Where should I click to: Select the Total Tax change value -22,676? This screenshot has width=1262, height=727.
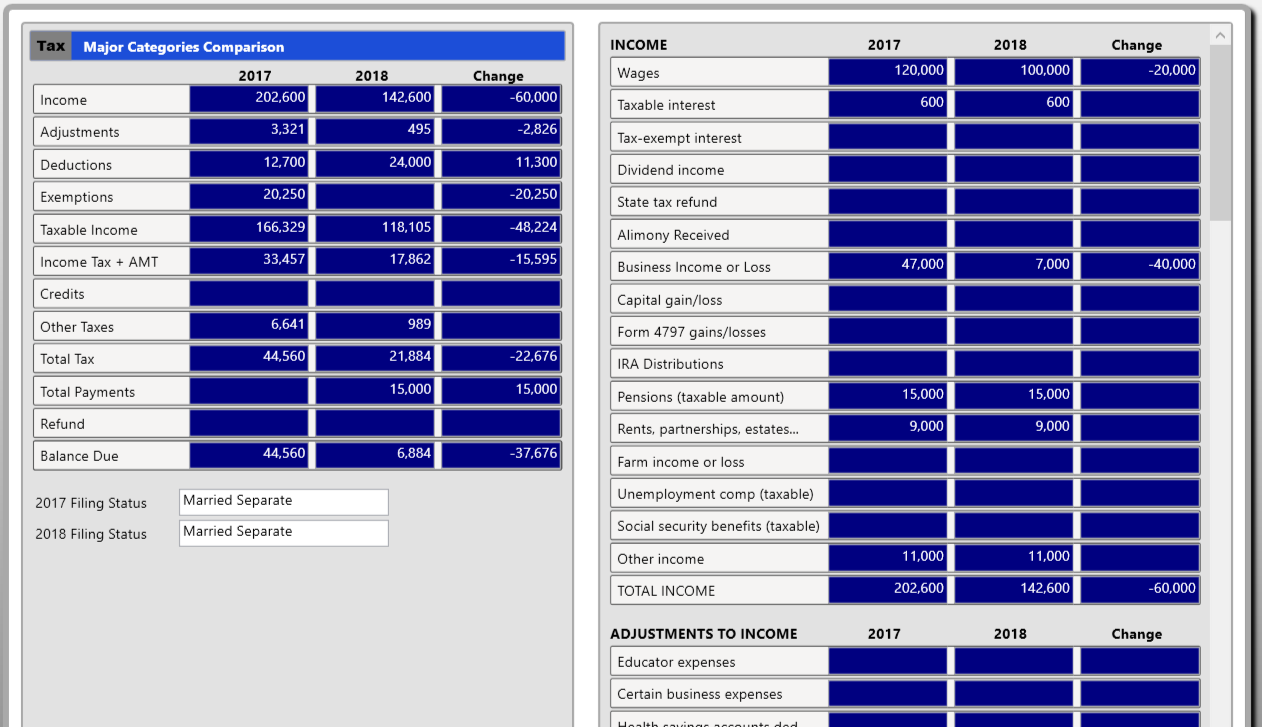pos(501,358)
